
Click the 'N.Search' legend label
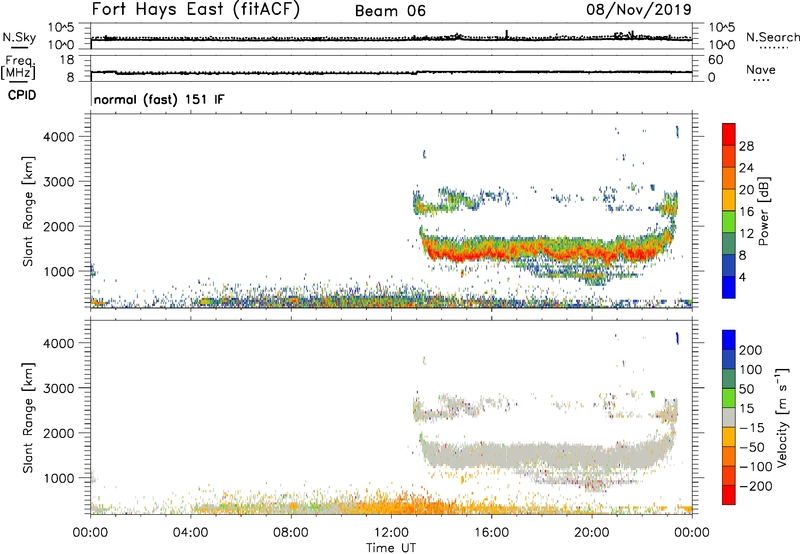(772, 37)
